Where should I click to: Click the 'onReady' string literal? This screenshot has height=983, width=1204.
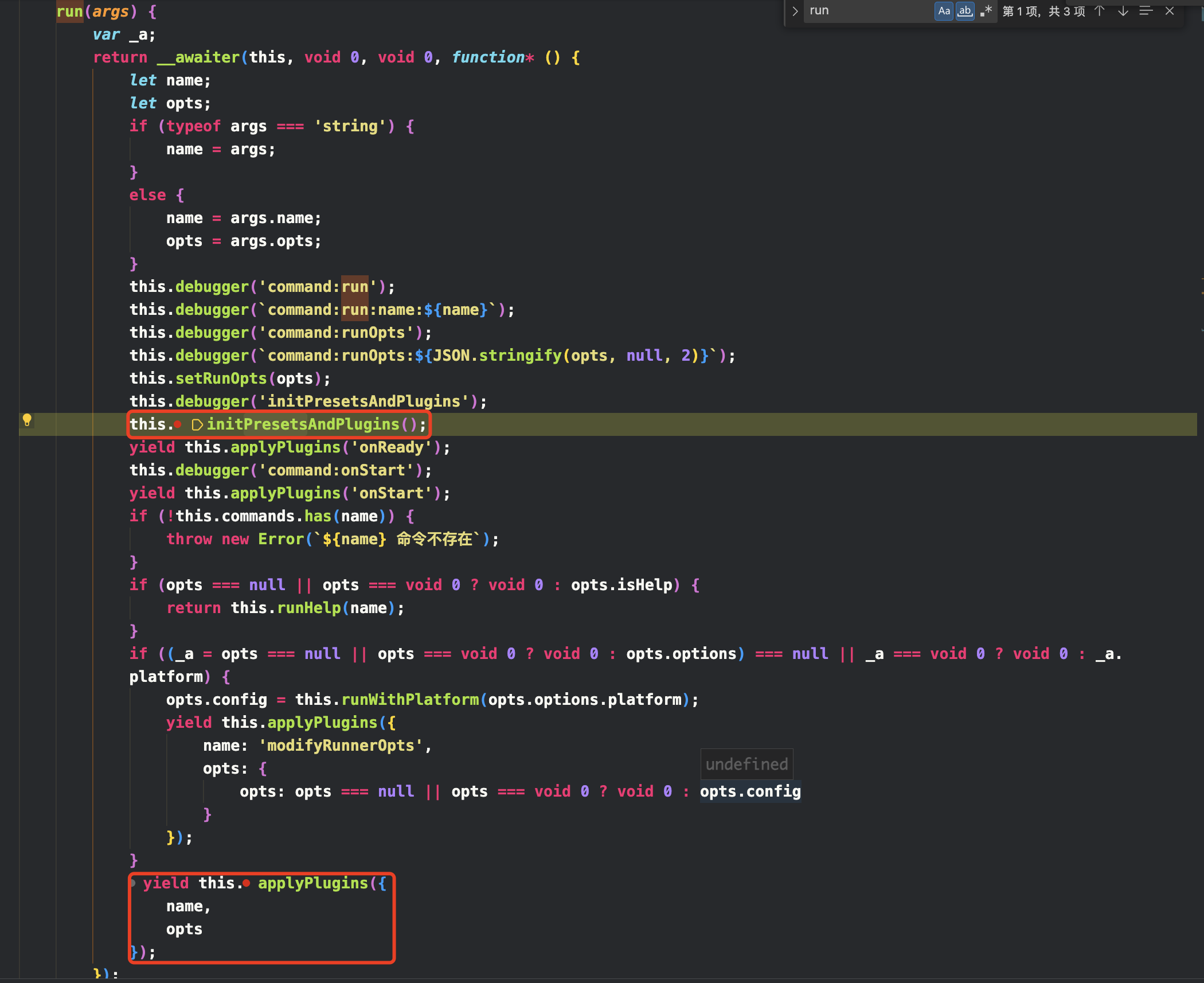tap(392, 447)
